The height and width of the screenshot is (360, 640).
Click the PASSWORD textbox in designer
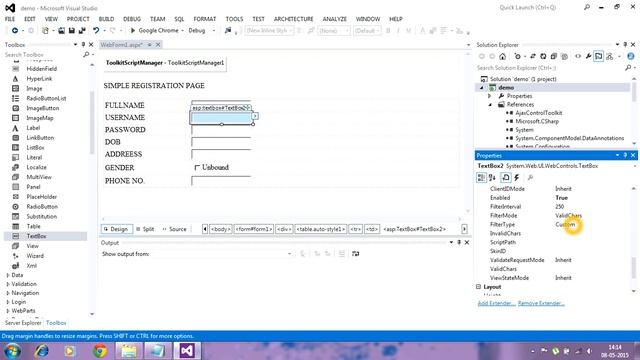[221, 130]
